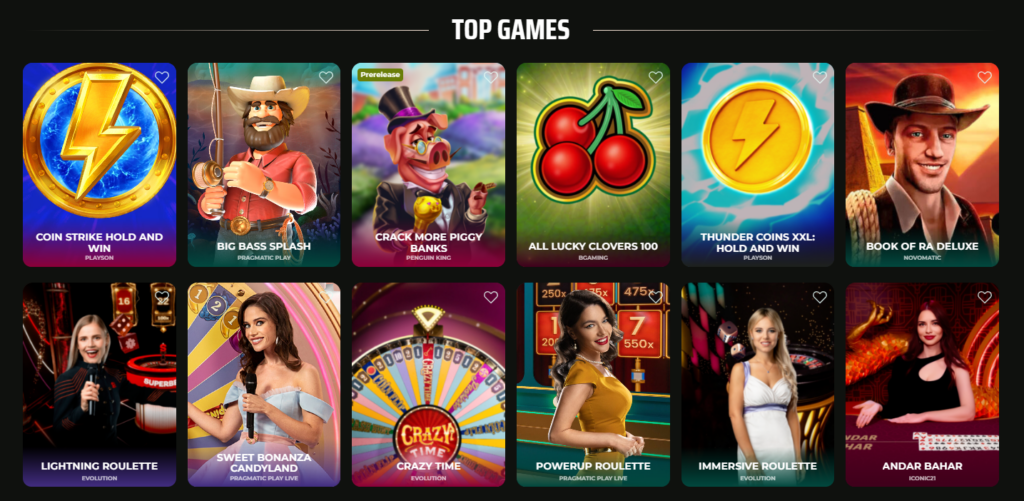Launch Crazy Time wheel game
This screenshot has height=501, width=1024.
428,385
